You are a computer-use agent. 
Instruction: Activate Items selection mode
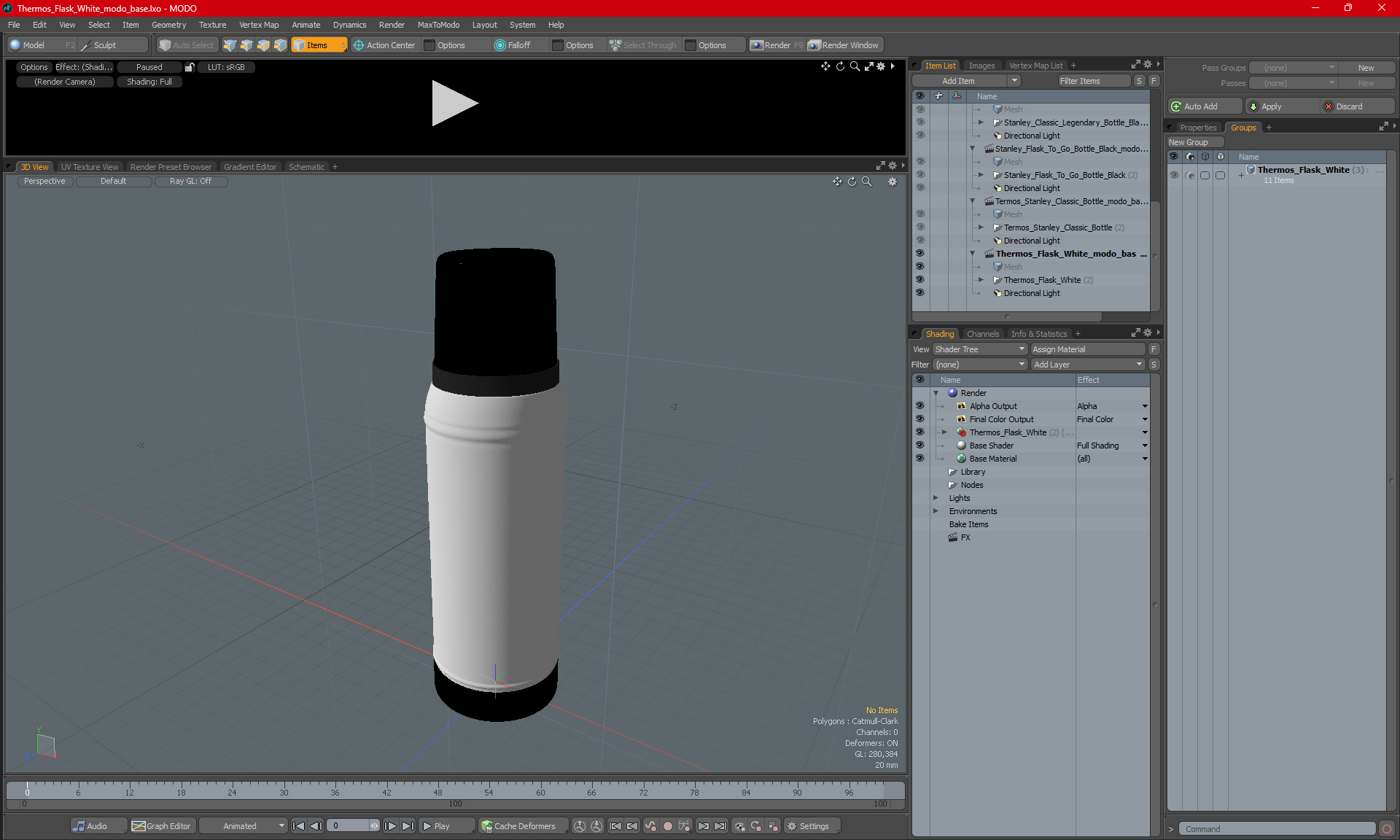click(319, 45)
